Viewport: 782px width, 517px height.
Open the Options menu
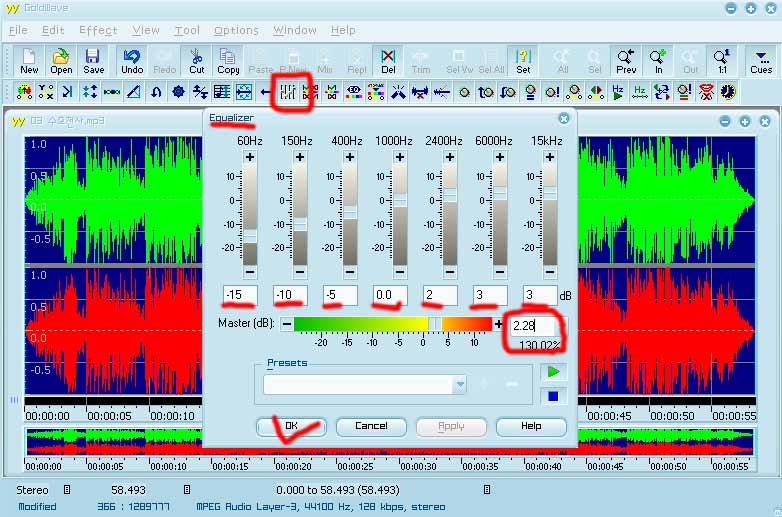point(236,30)
